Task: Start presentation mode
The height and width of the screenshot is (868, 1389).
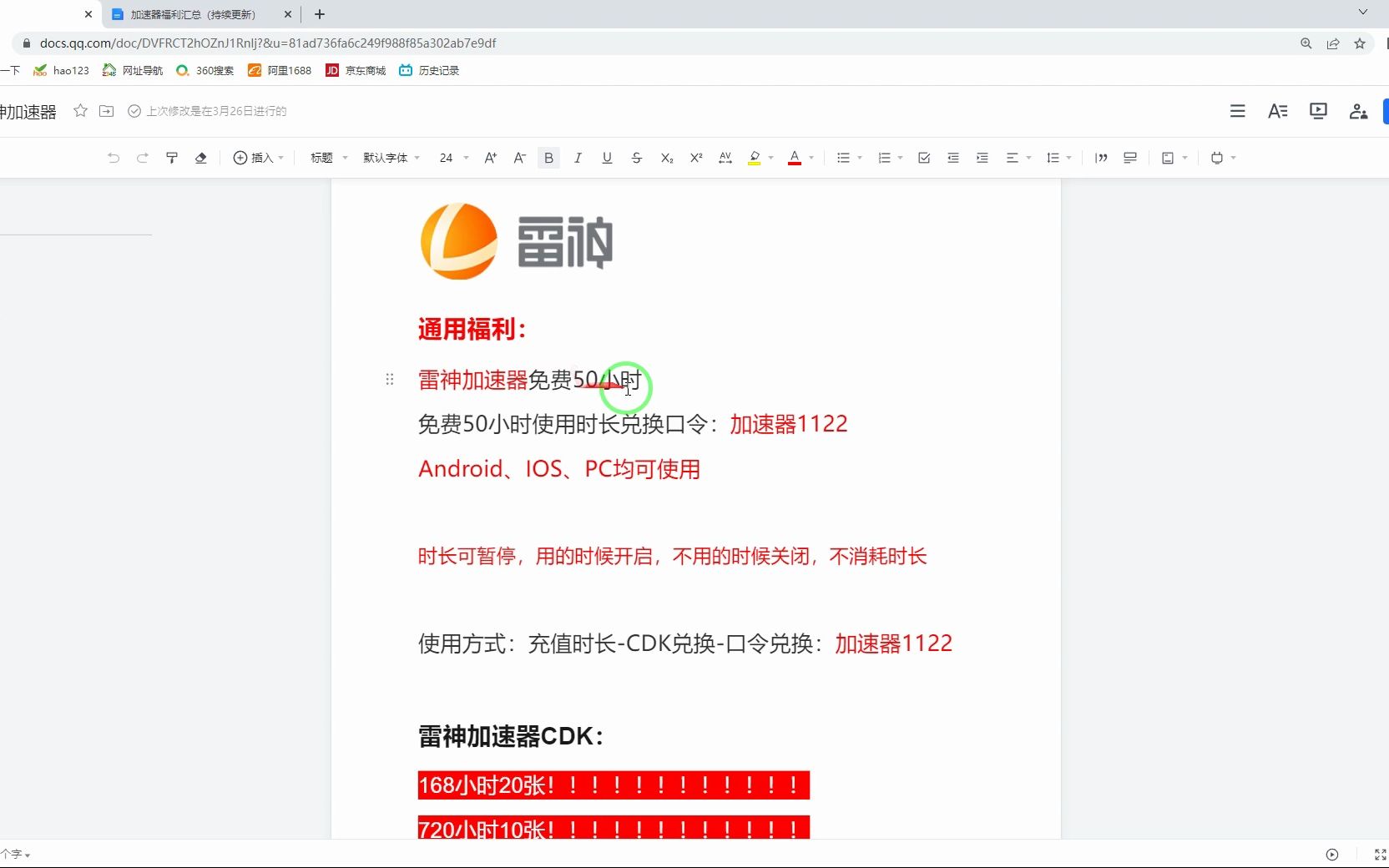Action: (1318, 111)
